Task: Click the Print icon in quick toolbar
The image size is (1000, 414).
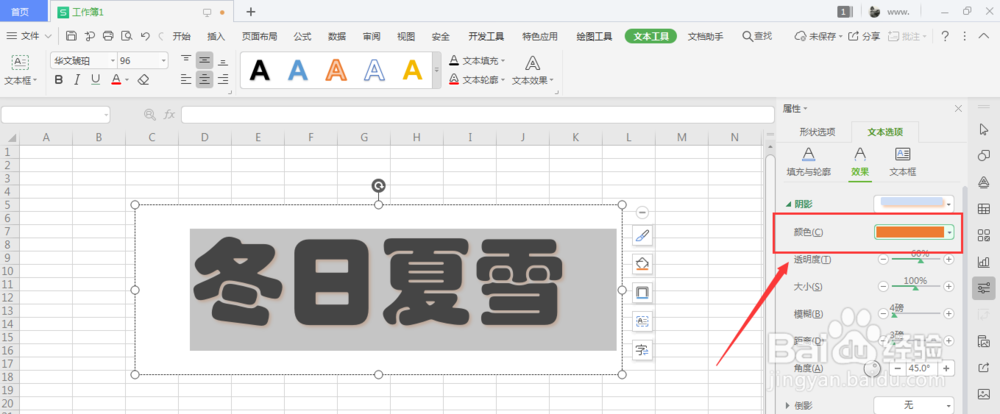Action: pos(108,36)
